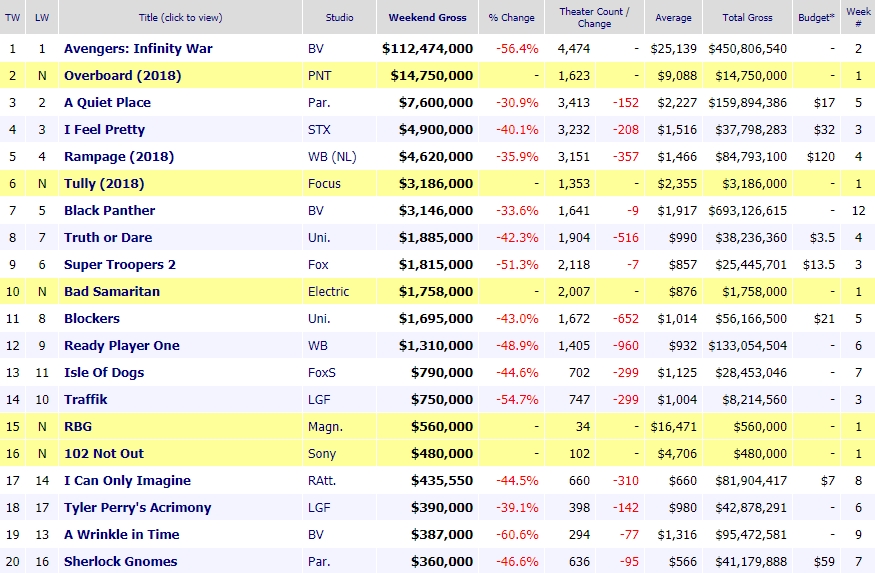The image size is (875, 573).
Task: Click the Magn. studio cell
Action: click(325, 427)
